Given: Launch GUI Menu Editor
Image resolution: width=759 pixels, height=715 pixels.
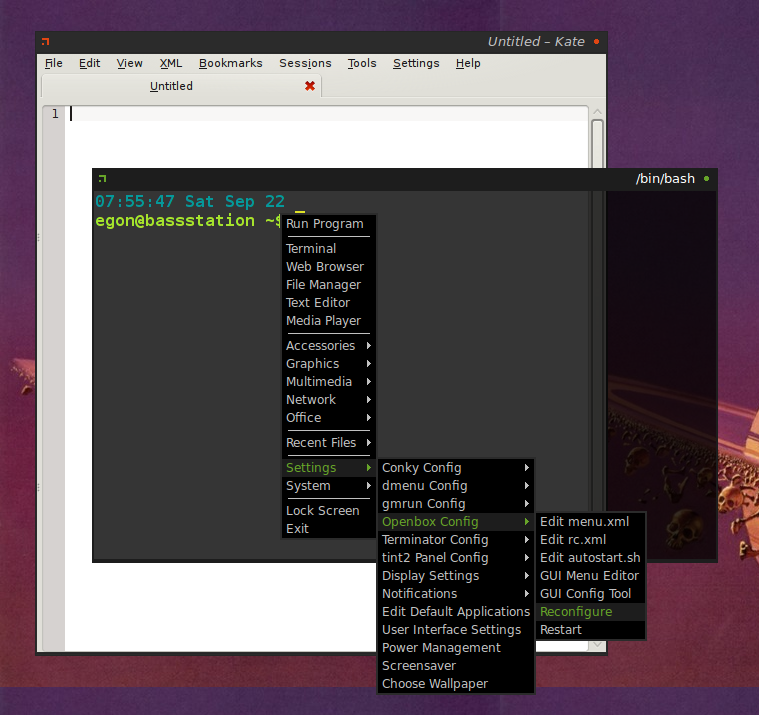Looking at the screenshot, I should tap(591, 576).
